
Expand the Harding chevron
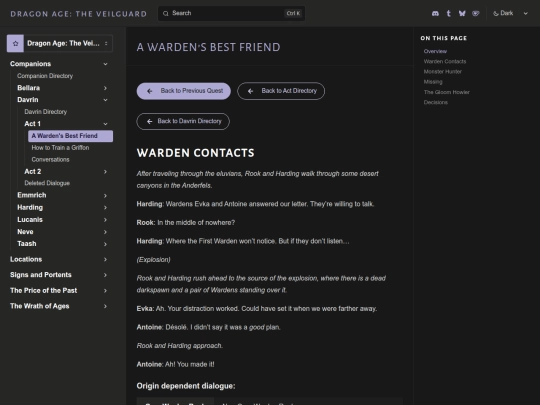pos(105,208)
